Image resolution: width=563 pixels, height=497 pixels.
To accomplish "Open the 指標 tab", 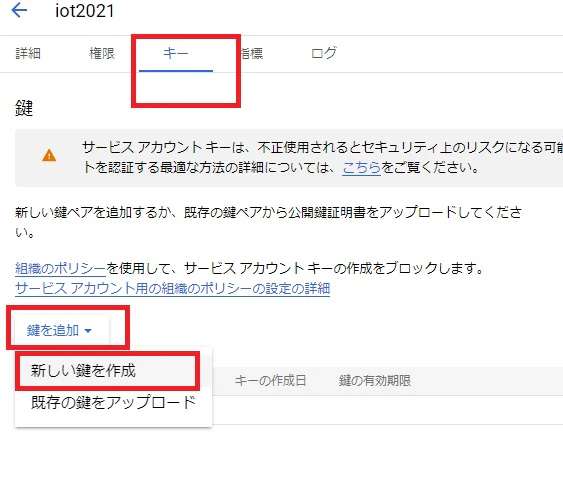I will click(251, 54).
